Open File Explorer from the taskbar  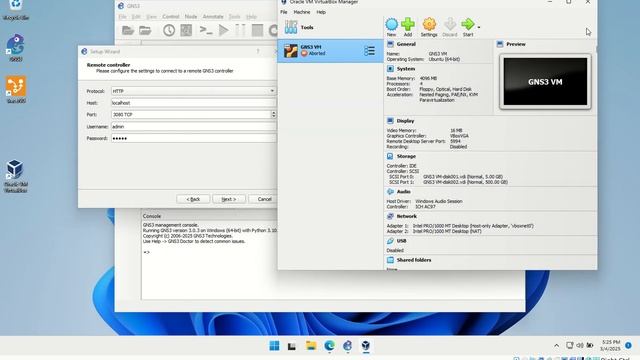coord(311,346)
